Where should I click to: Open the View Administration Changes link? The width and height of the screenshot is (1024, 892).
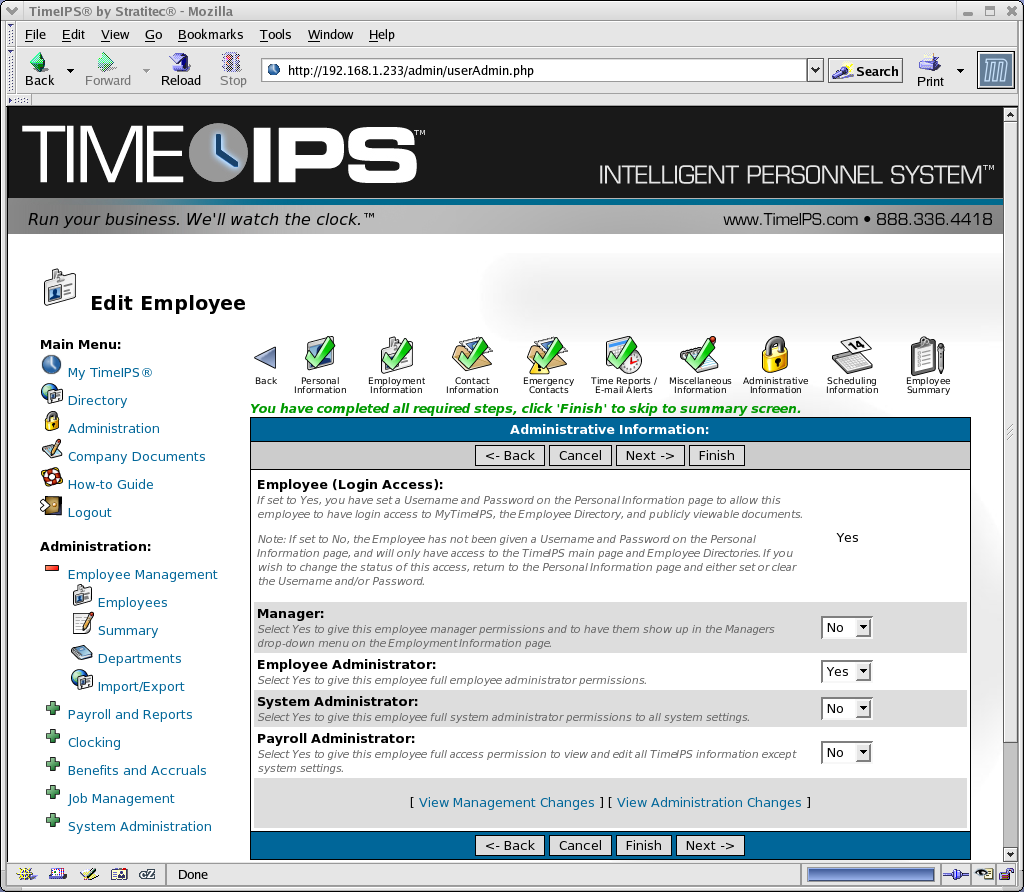[709, 802]
